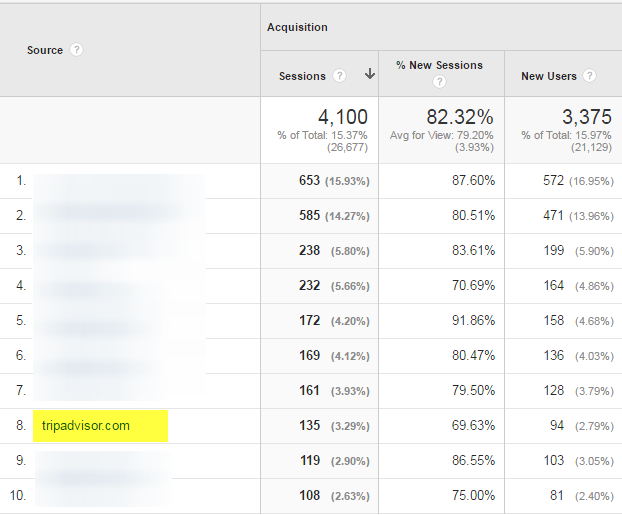Click sessions value 169 in row 6

pos(309,355)
